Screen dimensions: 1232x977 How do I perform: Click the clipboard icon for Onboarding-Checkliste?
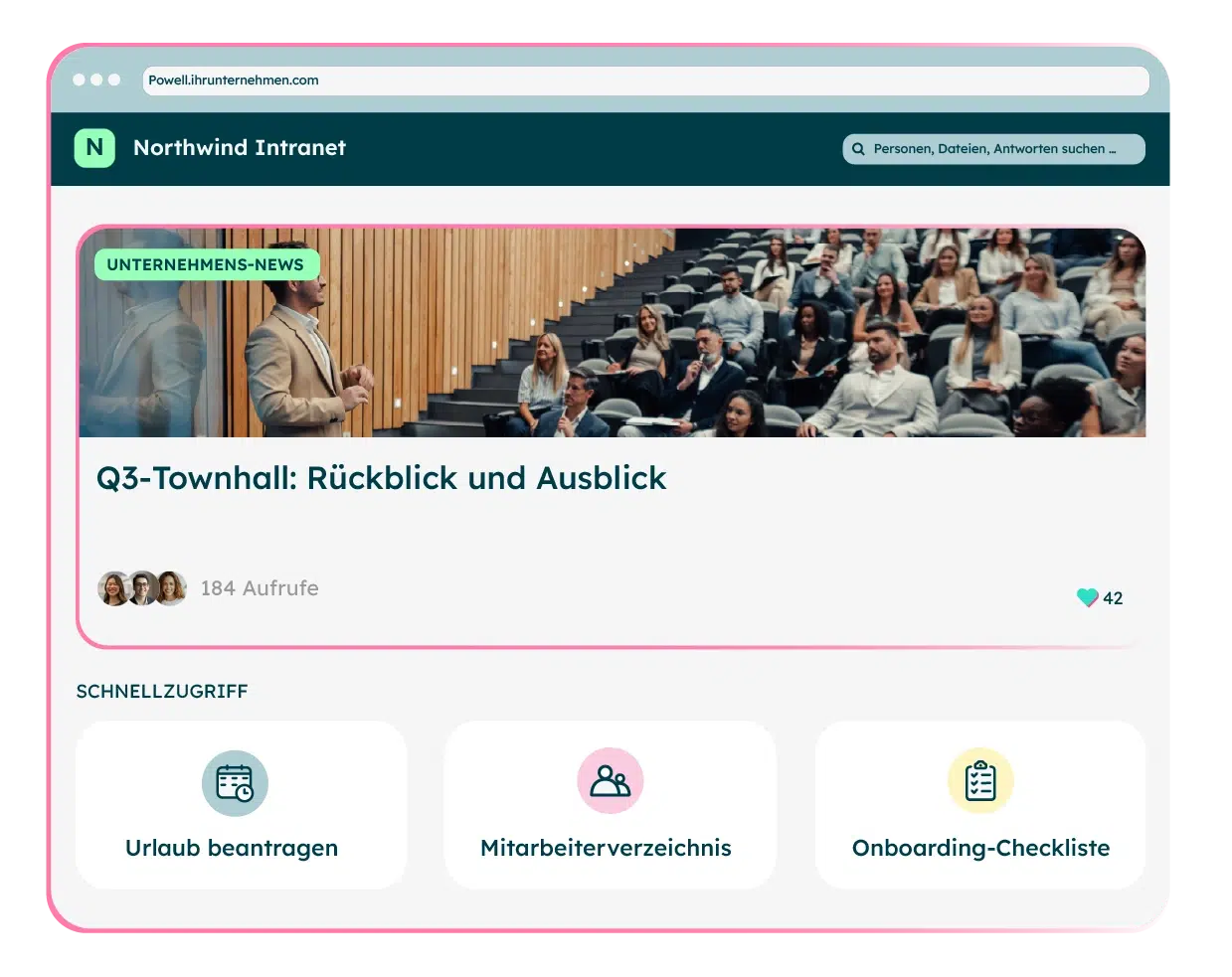980,781
